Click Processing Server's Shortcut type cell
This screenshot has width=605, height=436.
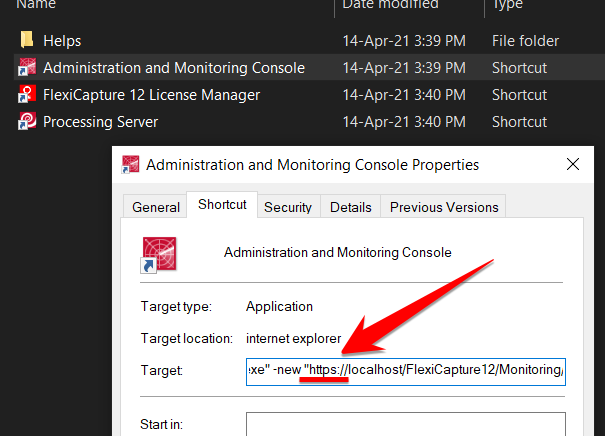point(519,122)
